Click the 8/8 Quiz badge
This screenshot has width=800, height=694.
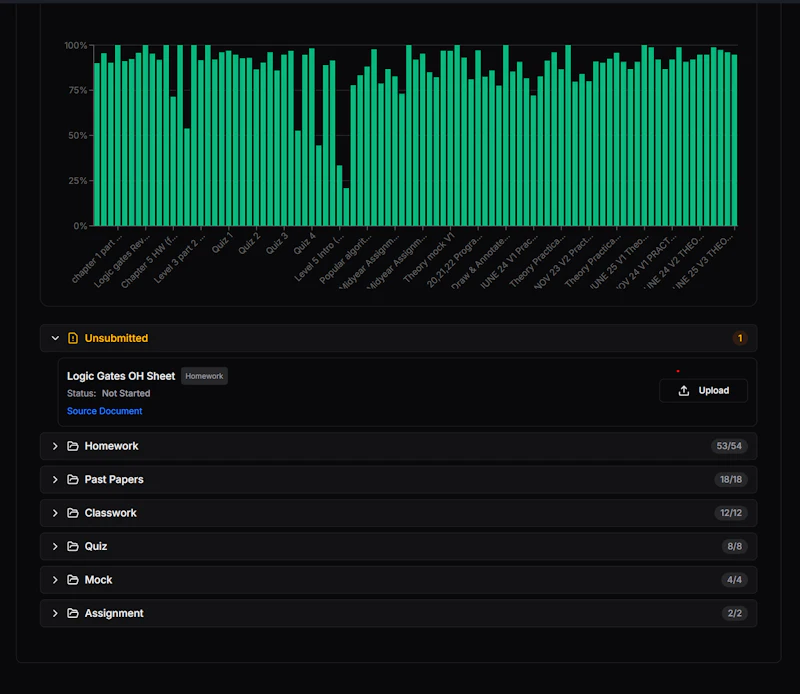pyautogui.click(x=734, y=546)
